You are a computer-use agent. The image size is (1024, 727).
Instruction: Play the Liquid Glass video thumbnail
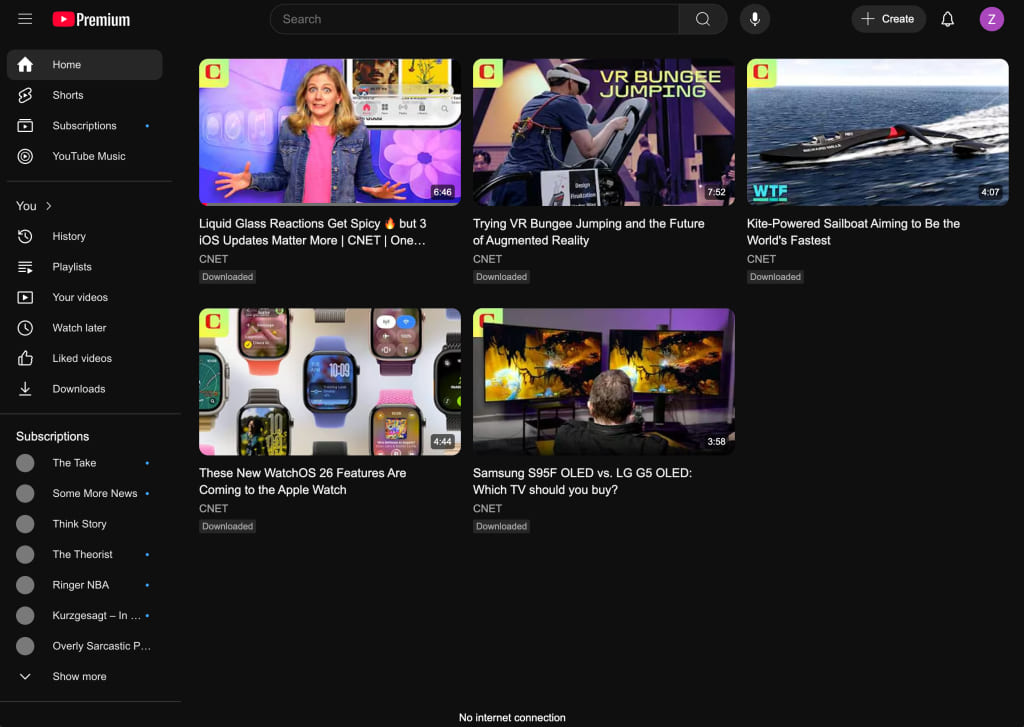(x=330, y=132)
